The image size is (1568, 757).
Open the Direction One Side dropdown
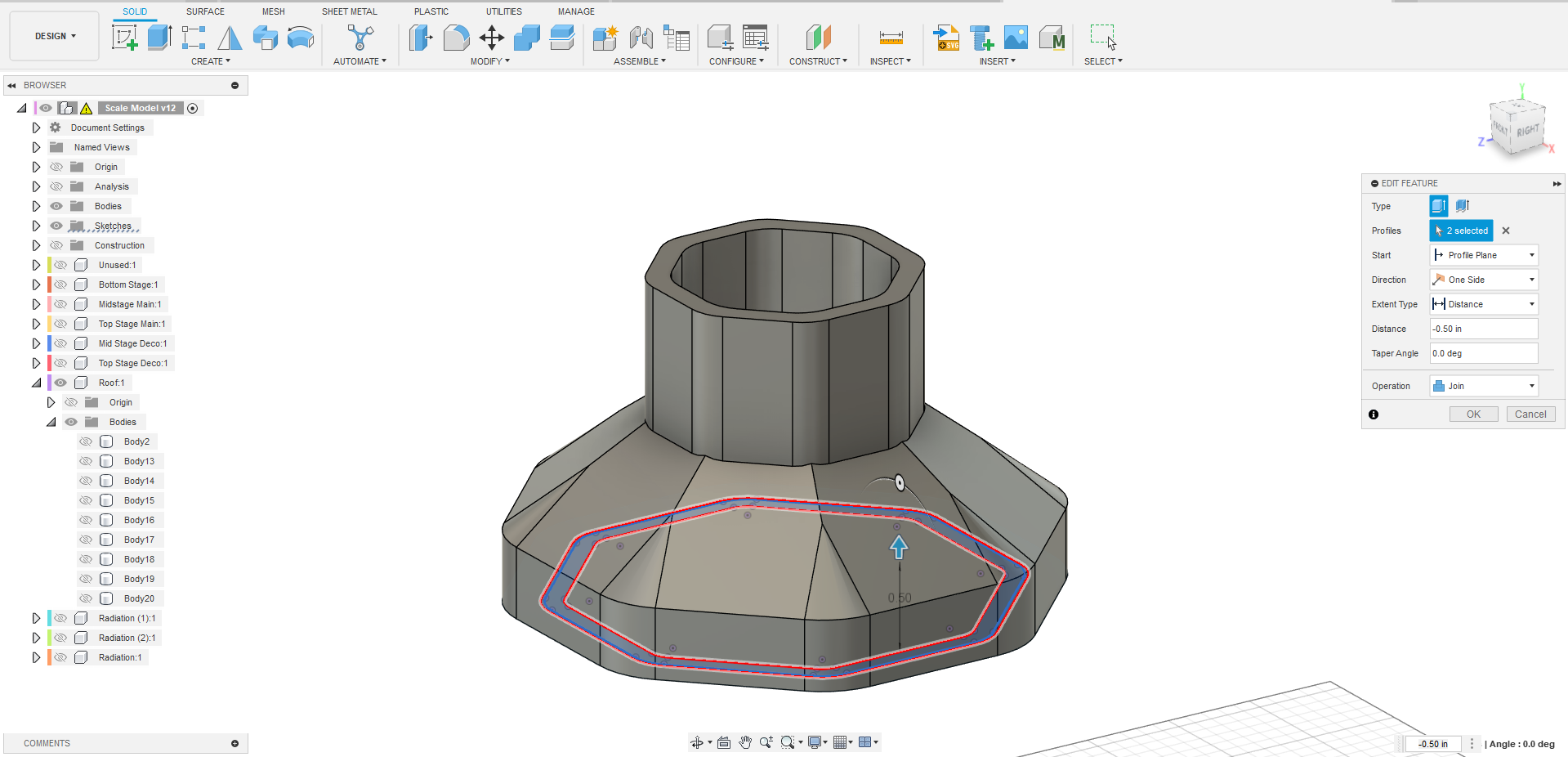click(1484, 280)
